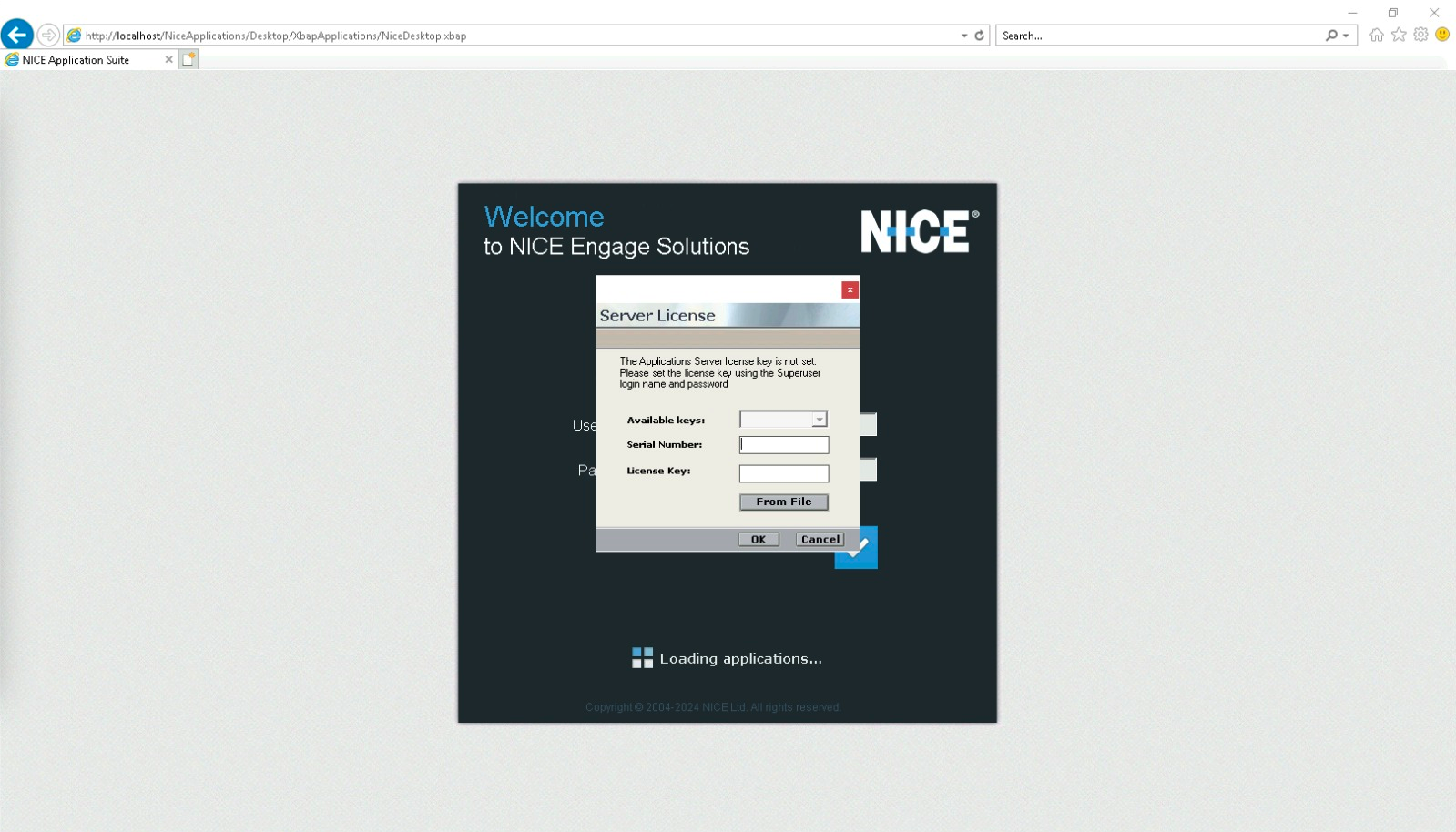Close the Server License dialog

point(850,289)
